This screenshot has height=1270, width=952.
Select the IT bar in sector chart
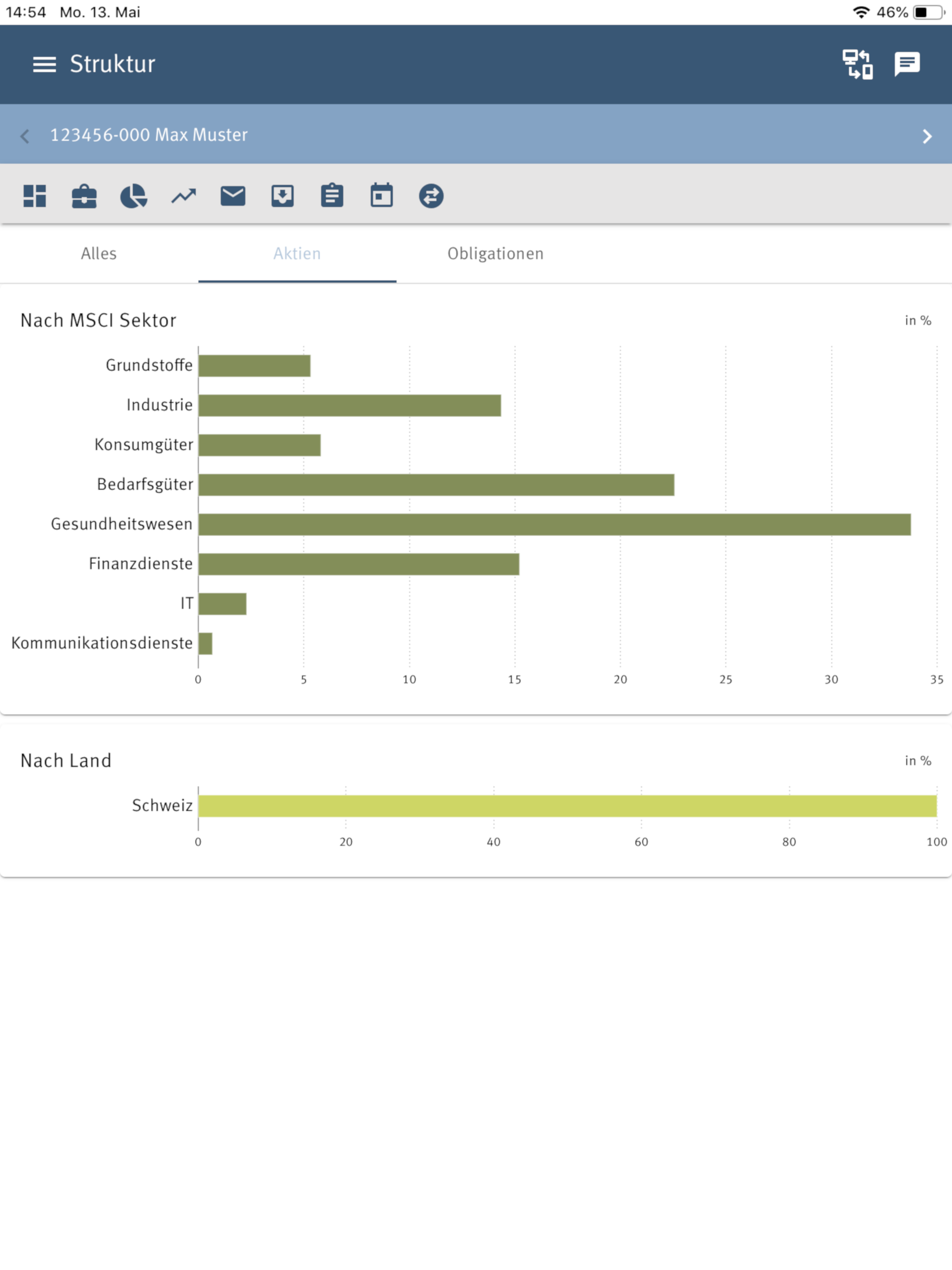[x=222, y=603]
